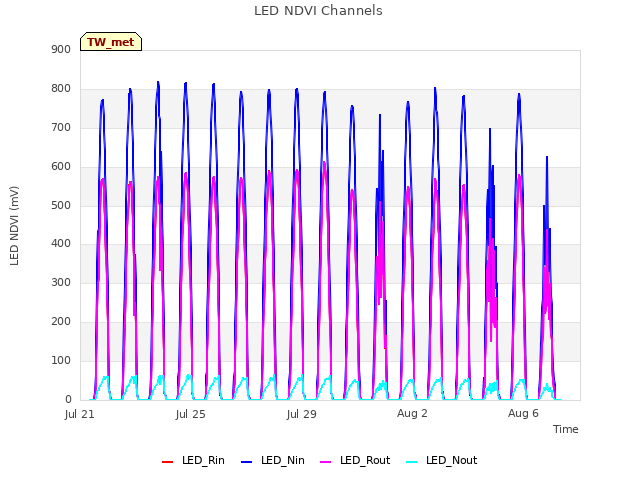The width and height of the screenshot is (640, 480).
Task: Click the 400 y-axis tick label
Action: (61, 244)
